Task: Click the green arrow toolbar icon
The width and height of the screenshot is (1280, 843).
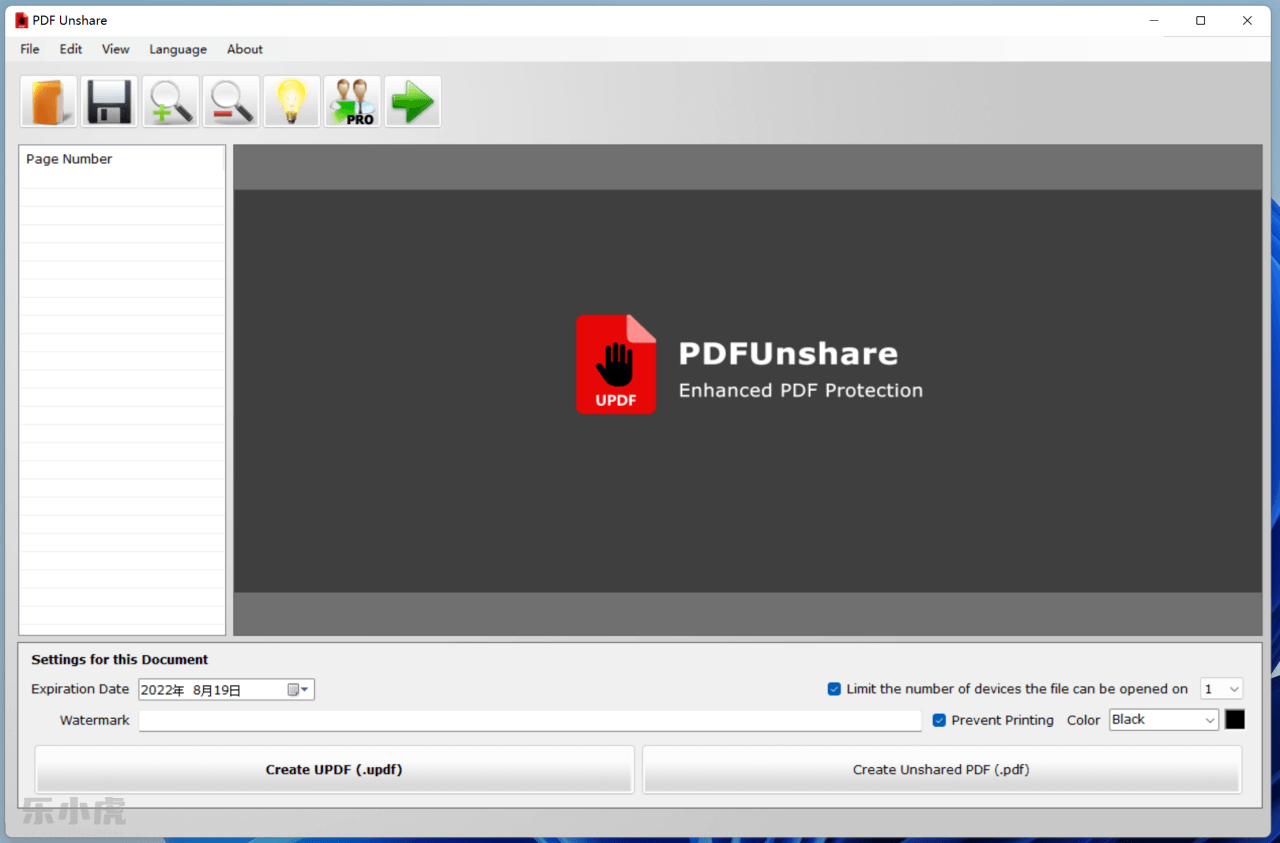Action: point(413,102)
